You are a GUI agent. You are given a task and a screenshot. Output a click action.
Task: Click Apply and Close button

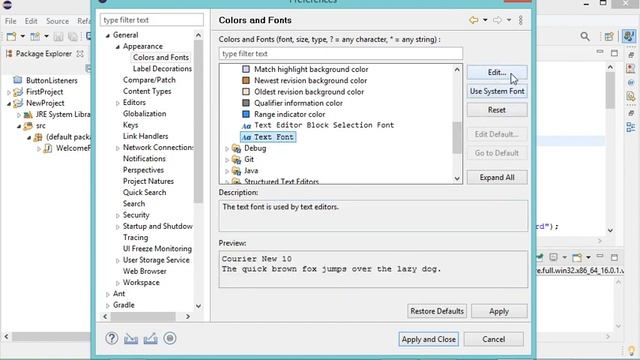tap(429, 339)
